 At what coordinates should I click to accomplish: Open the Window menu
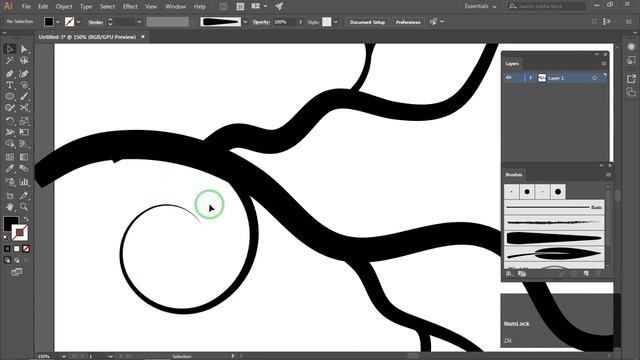point(175,7)
